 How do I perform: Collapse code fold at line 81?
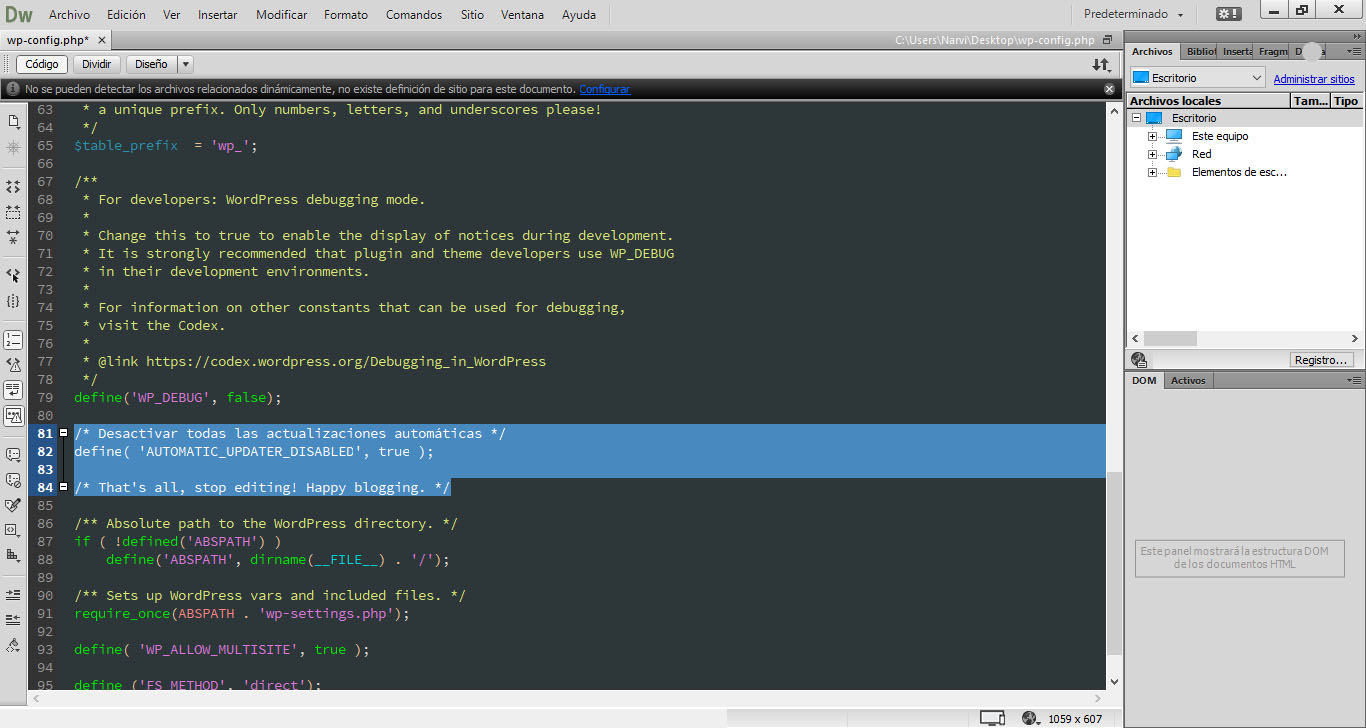click(x=64, y=433)
